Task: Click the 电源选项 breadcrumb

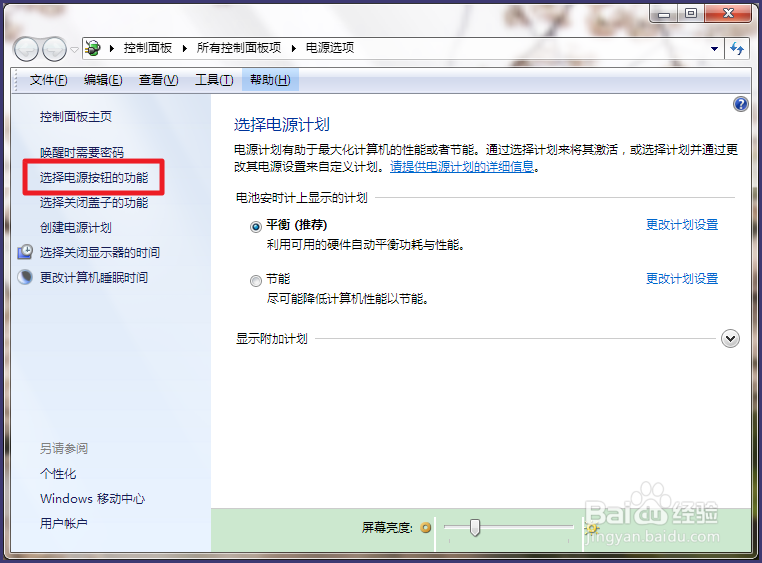Action: [330, 48]
